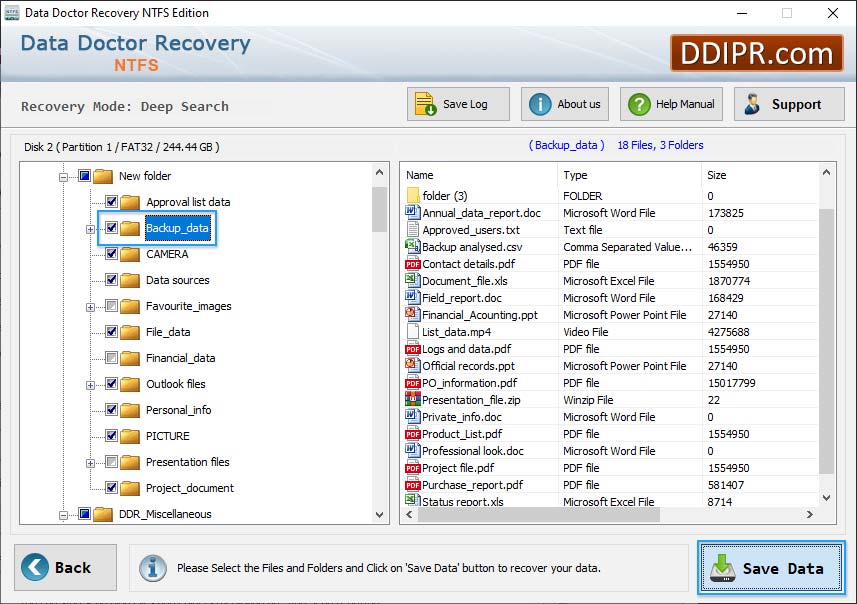
Task: Click the PDF icon for Project file.pdf
Action: click(x=413, y=468)
